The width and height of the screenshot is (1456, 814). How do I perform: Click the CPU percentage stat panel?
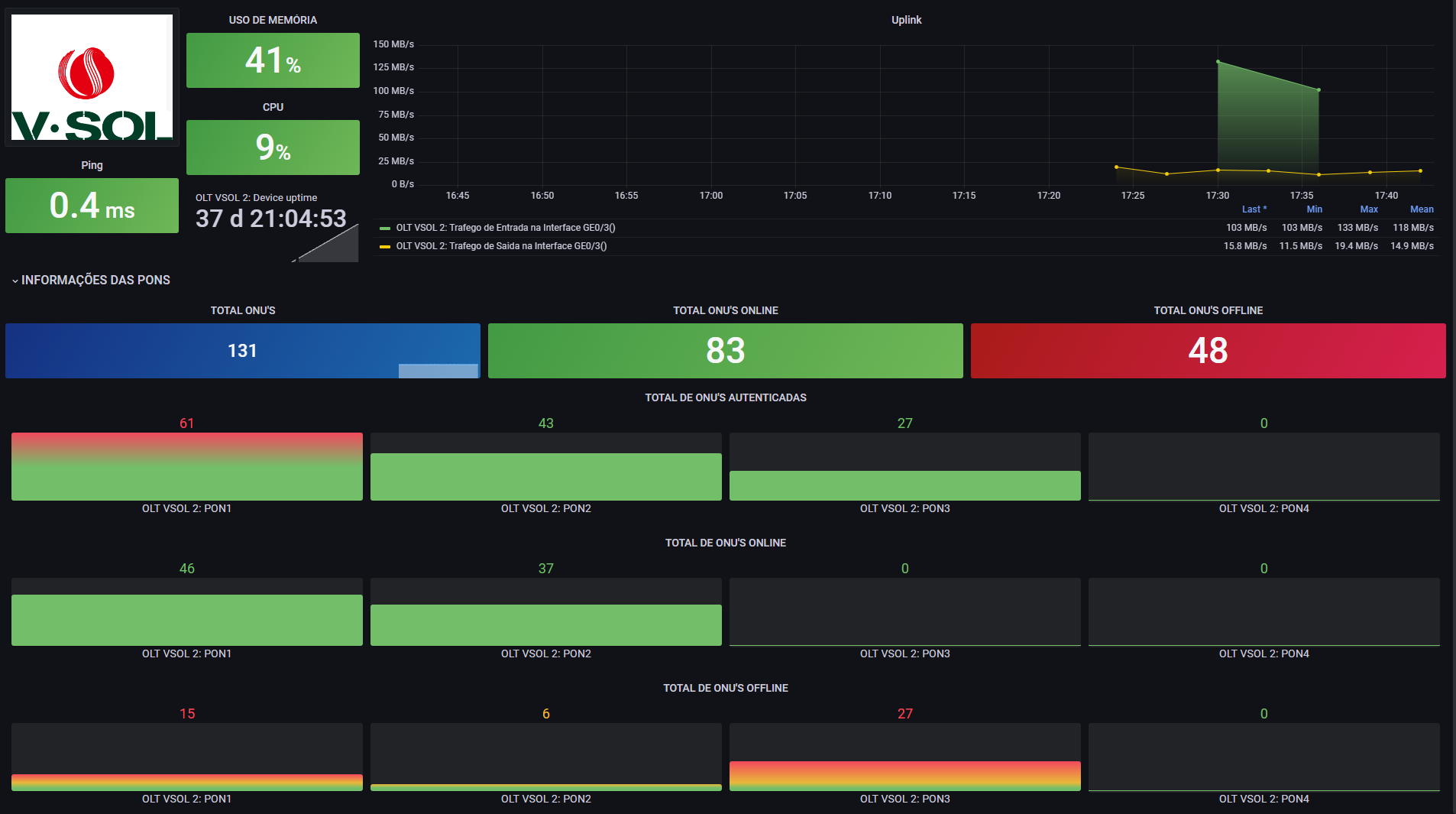tap(273, 148)
